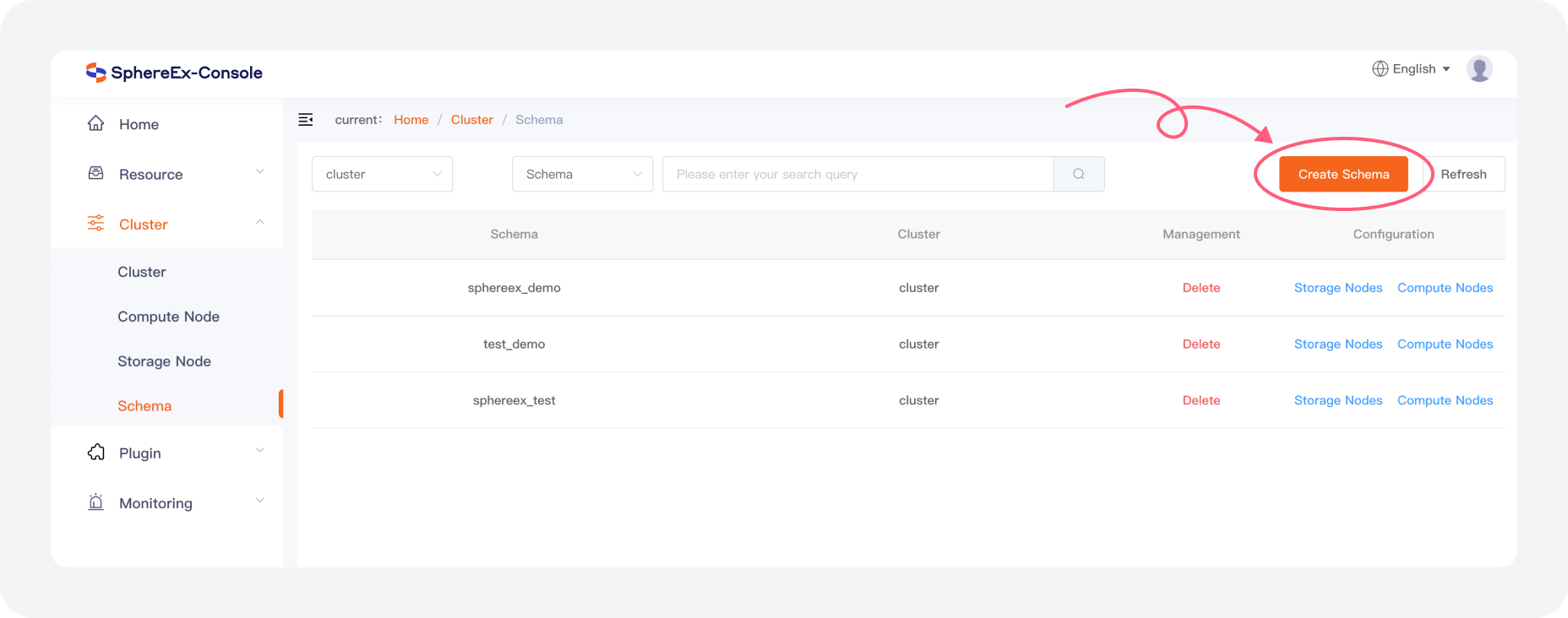Open the user avatar profile

[1479, 69]
